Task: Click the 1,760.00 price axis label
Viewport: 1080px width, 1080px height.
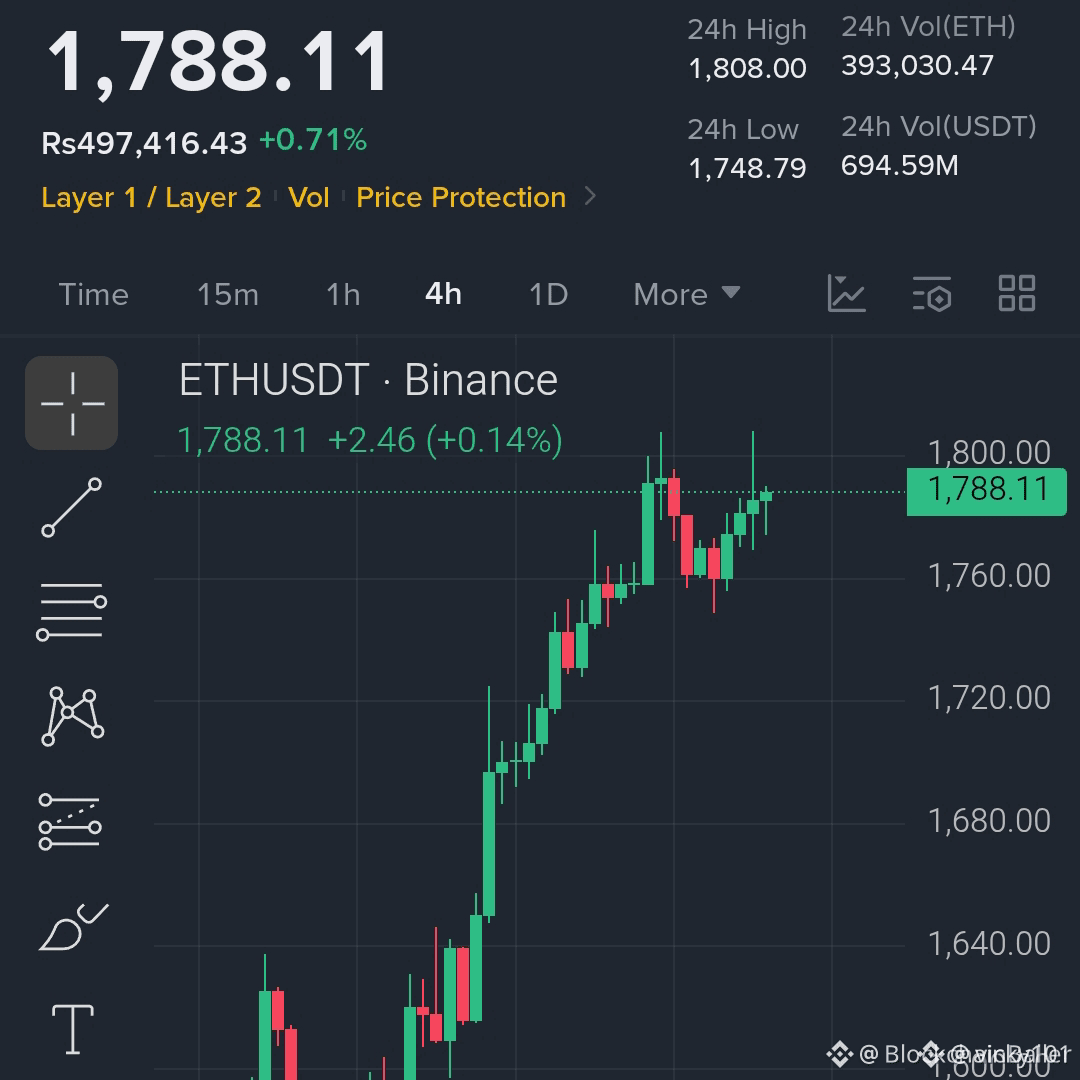Action: click(x=989, y=576)
